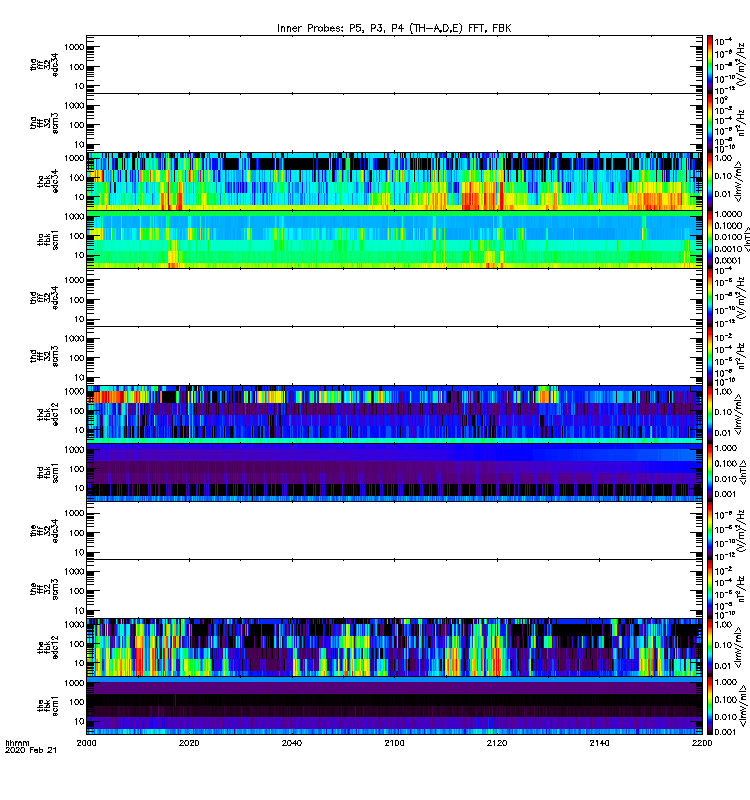750x800 pixels.
Task: Select the "the fff 32 scm3" axis label
Action: click(x=44, y=589)
